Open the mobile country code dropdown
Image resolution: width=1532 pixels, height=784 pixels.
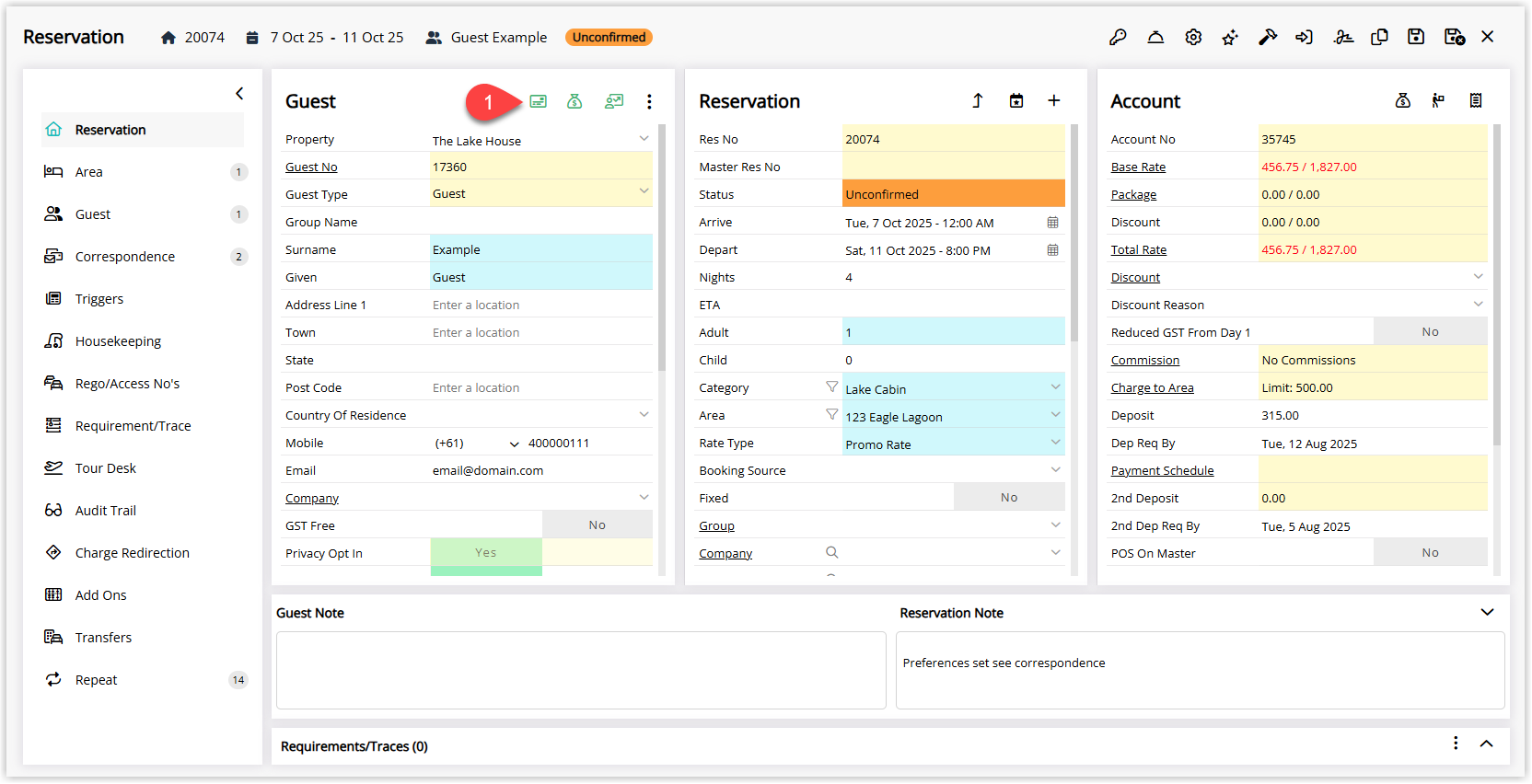(514, 444)
